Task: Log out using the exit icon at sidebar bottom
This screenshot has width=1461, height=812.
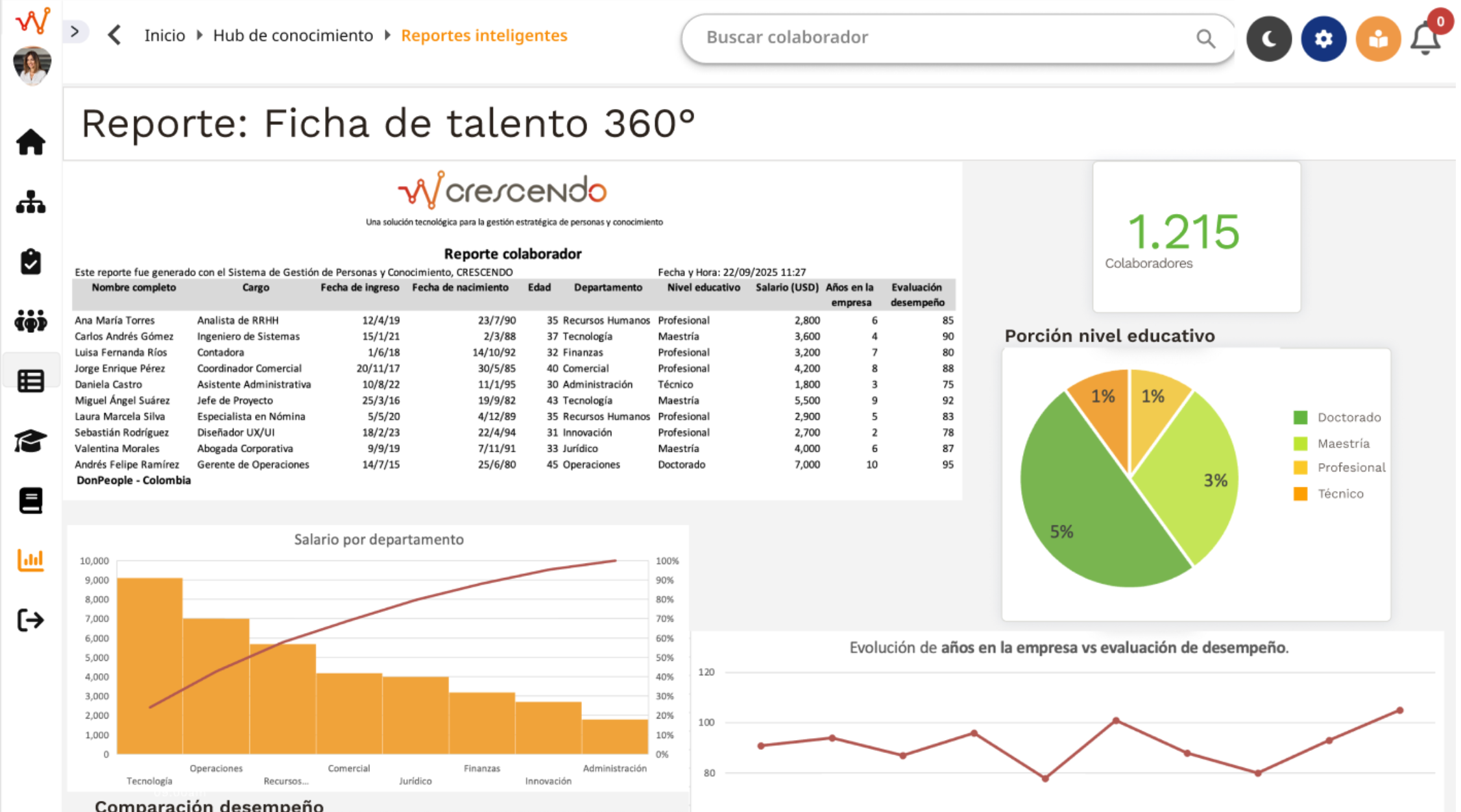Action: [x=30, y=619]
